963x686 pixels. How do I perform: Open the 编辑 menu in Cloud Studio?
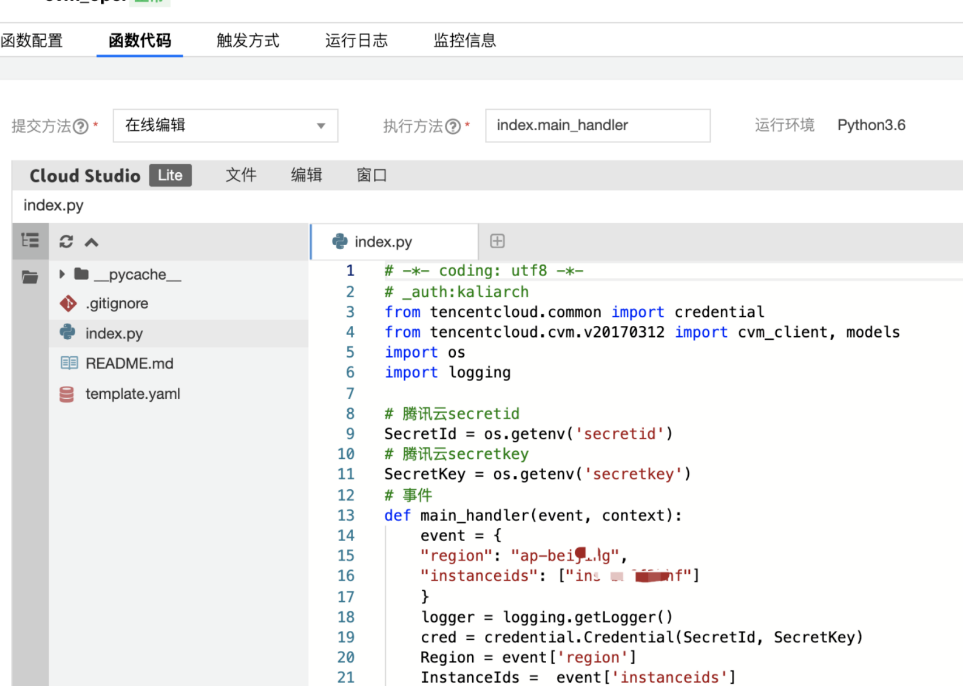pyautogui.click(x=306, y=175)
